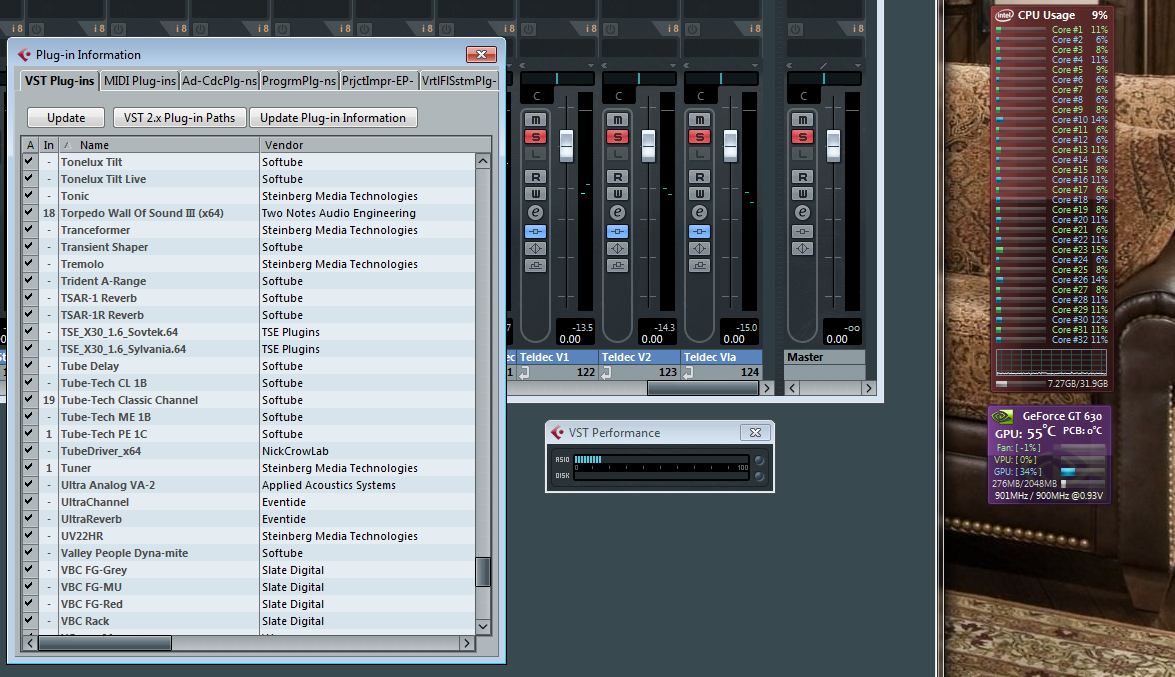This screenshot has width=1175, height=677.
Task: Uncheck the active box for TubeDriver_x64
Action: coord(29,451)
